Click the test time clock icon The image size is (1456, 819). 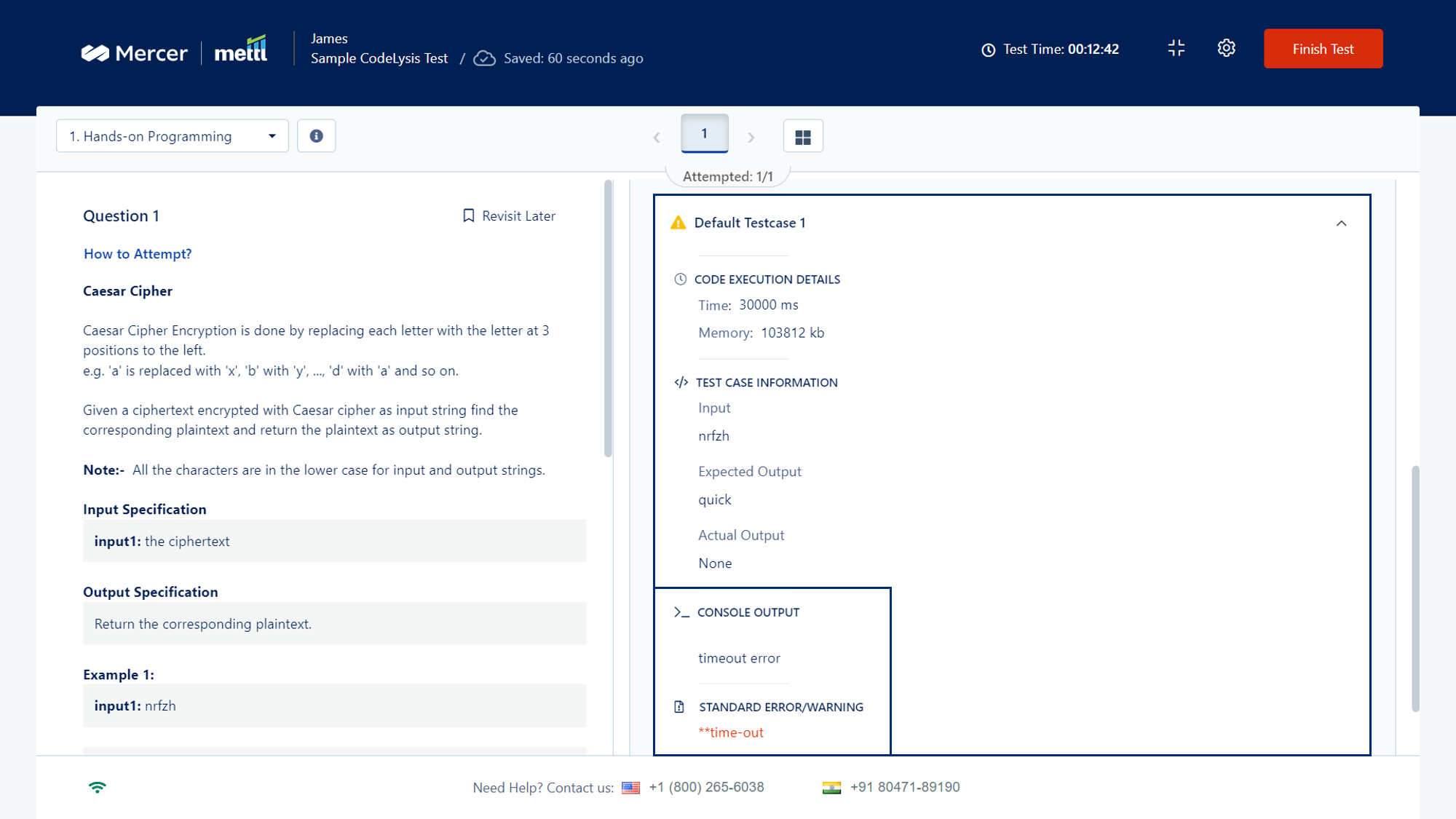pyautogui.click(x=988, y=50)
